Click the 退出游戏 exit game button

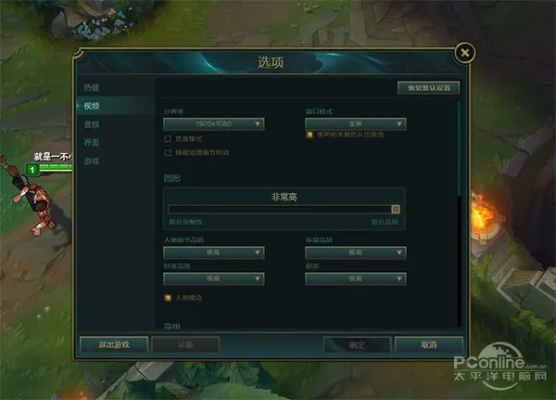(x=114, y=344)
